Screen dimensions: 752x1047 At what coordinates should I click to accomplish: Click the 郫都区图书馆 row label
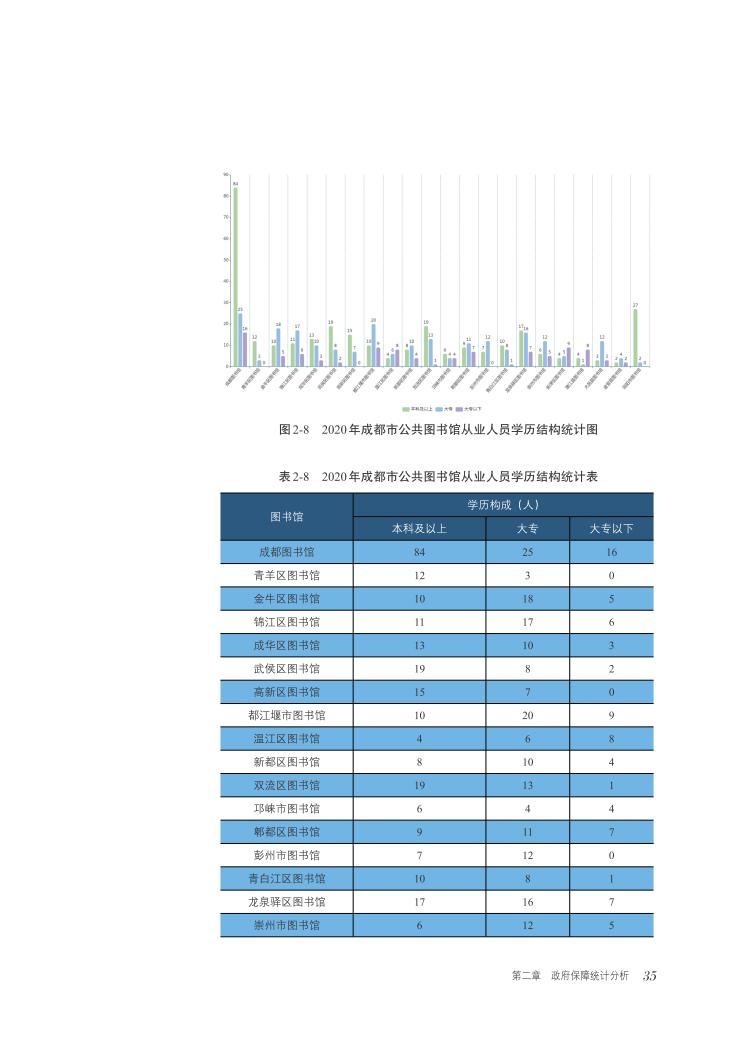287,833
